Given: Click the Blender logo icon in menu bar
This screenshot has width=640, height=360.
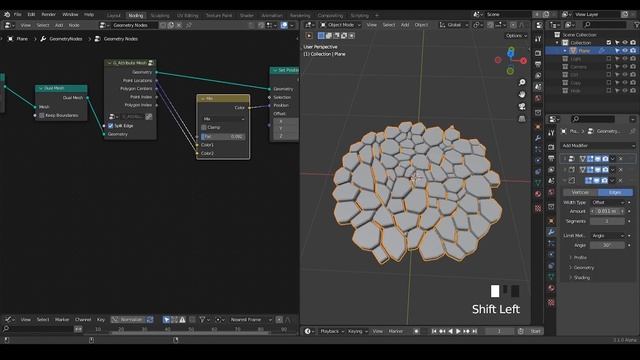Looking at the screenshot, I should point(7,14).
